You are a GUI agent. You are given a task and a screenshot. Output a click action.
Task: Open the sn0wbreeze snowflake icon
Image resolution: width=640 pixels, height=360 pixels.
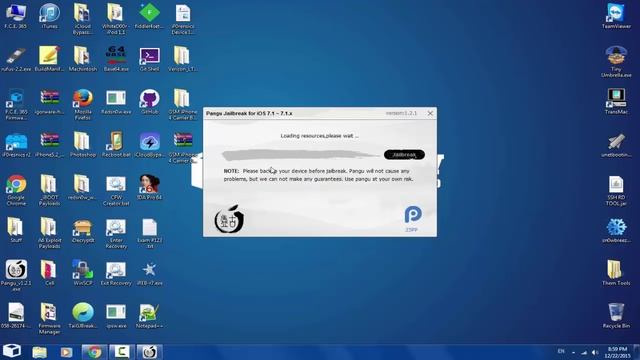coord(616,230)
